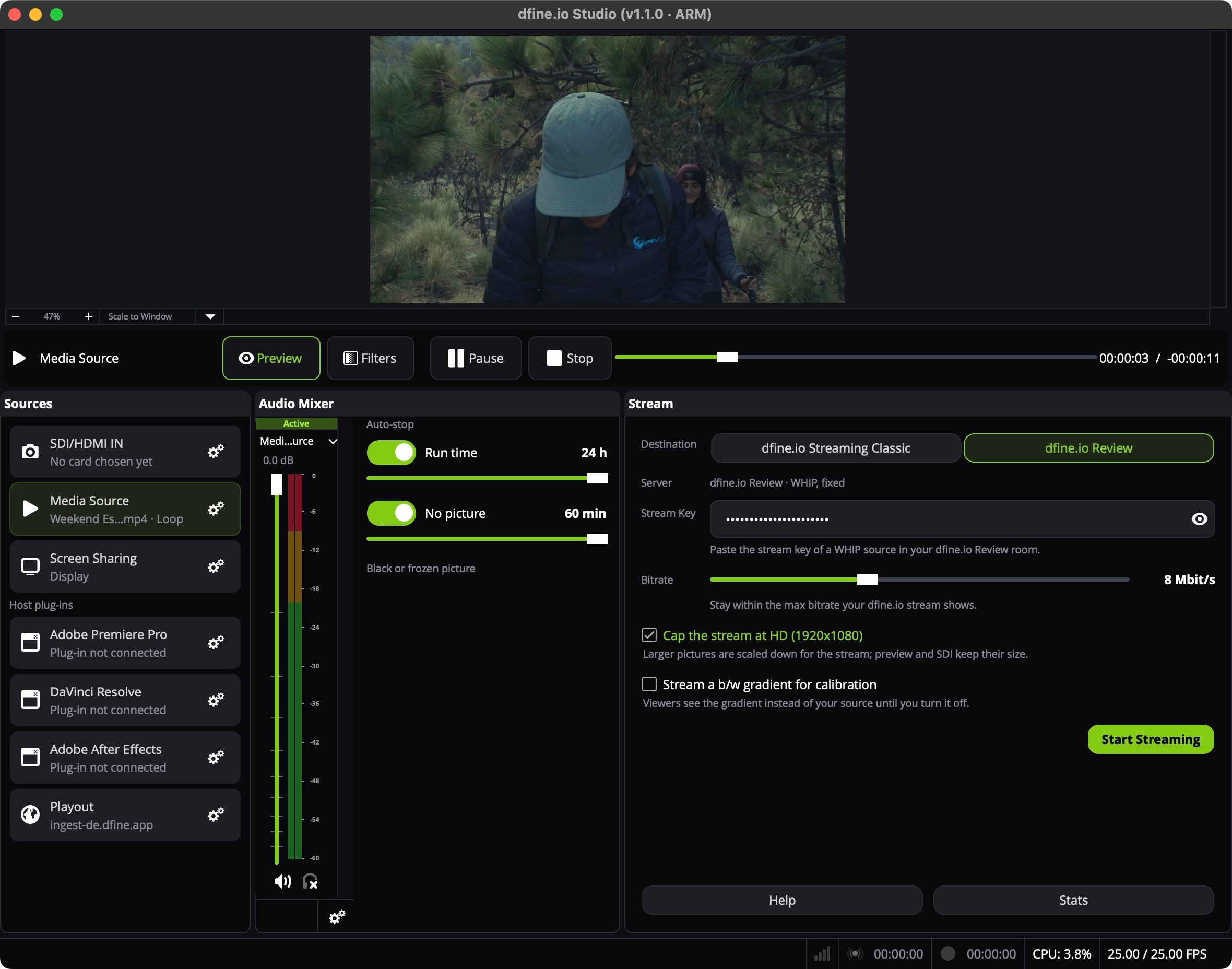Screen dimensions: 1232x969
Task: Select the DaVinci Resolve plug-in source
Action: click(x=125, y=700)
